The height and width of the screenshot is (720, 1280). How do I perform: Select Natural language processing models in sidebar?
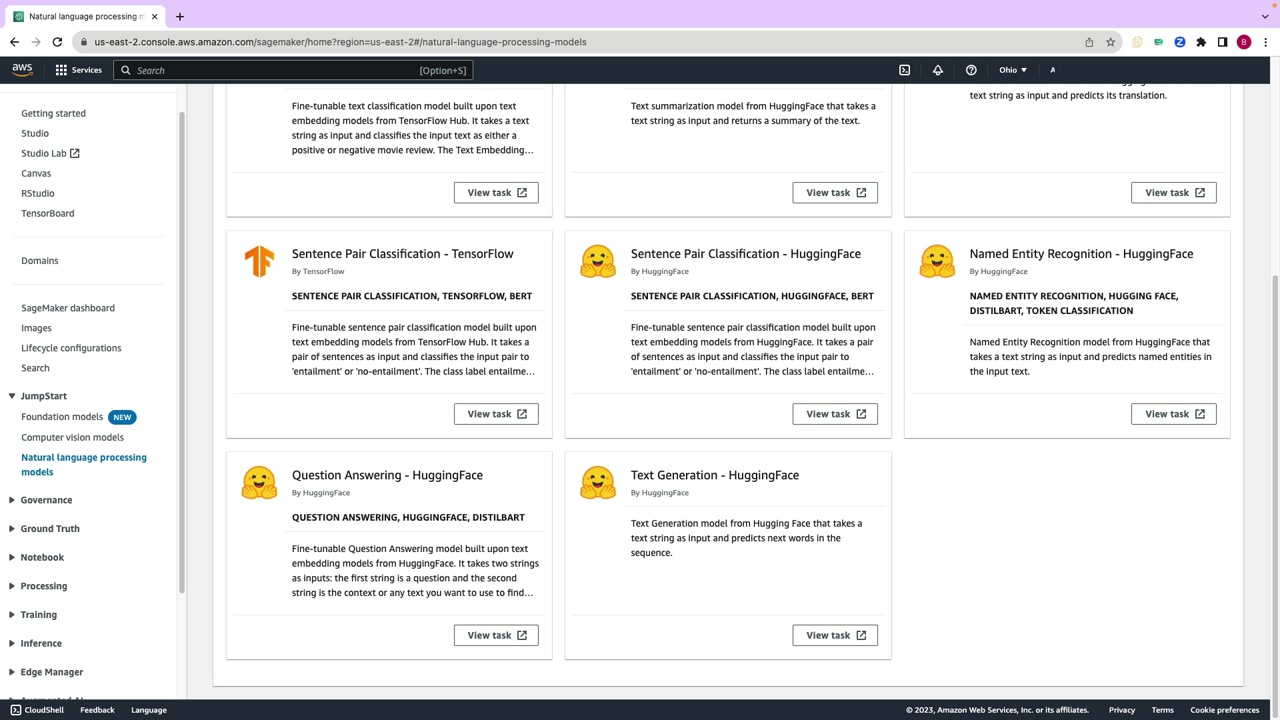tap(84, 465)
